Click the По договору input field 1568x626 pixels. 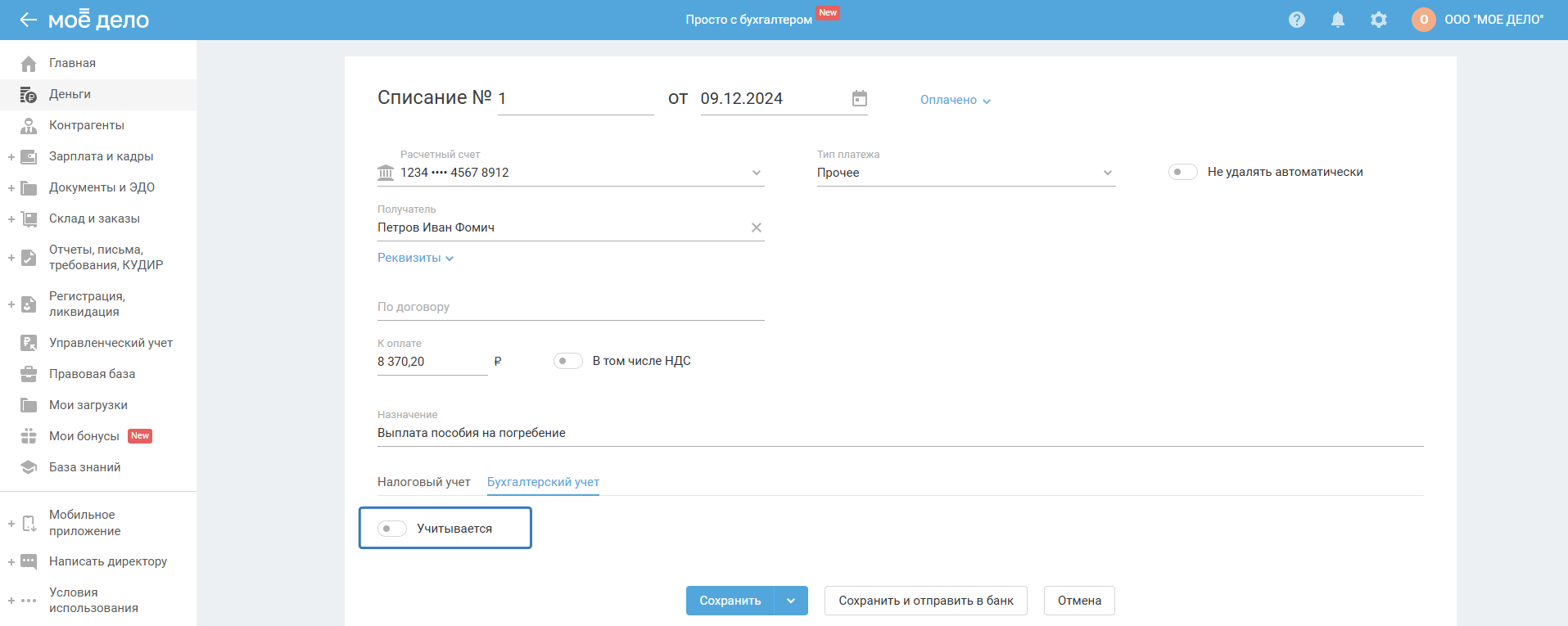coord(570,307)
